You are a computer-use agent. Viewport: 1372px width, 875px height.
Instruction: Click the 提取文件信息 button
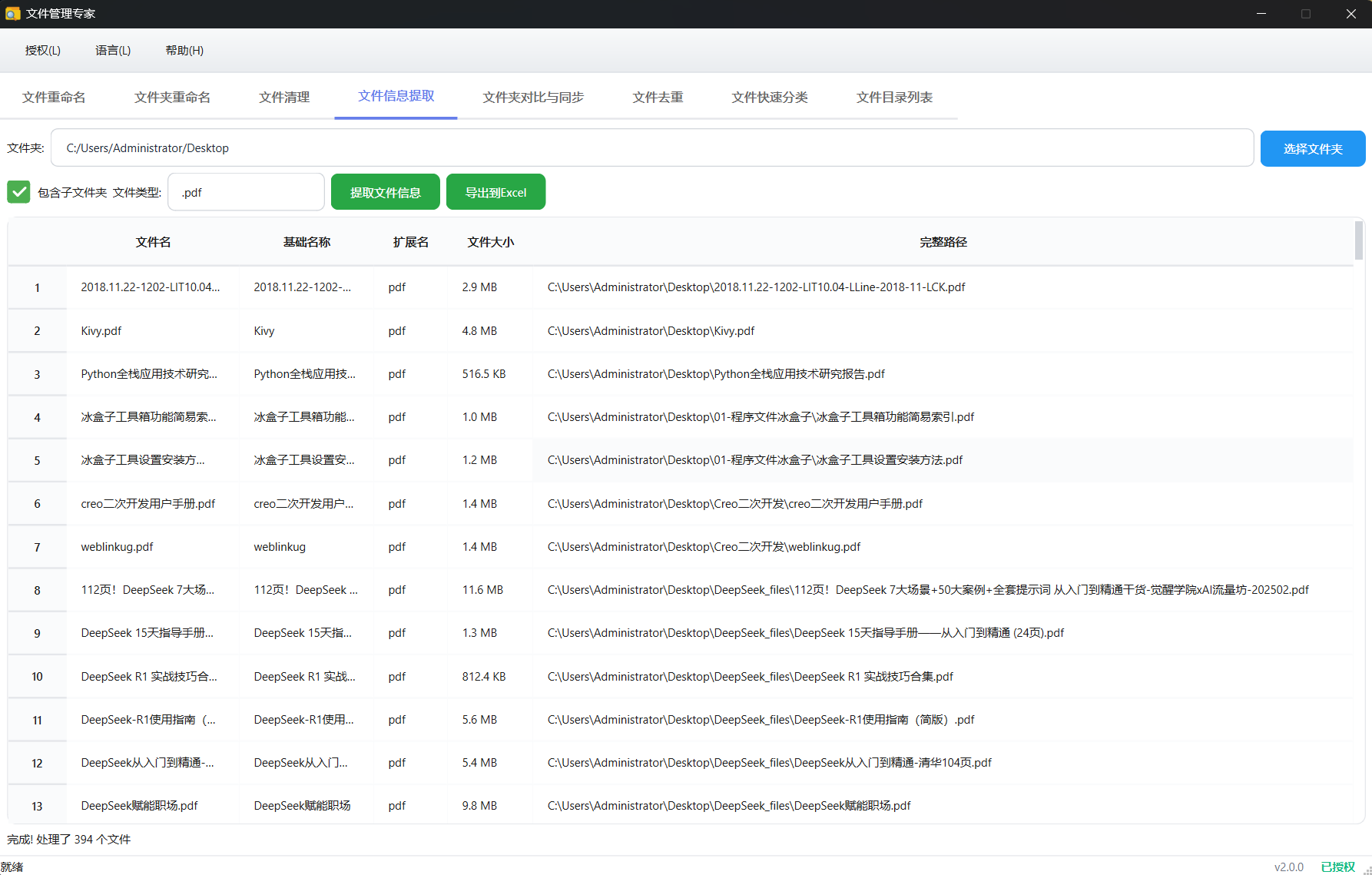coord(385,192)
